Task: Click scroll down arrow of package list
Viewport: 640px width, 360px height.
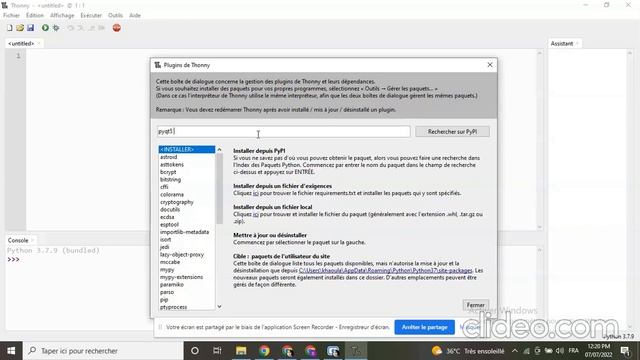Action: point(219,307)
